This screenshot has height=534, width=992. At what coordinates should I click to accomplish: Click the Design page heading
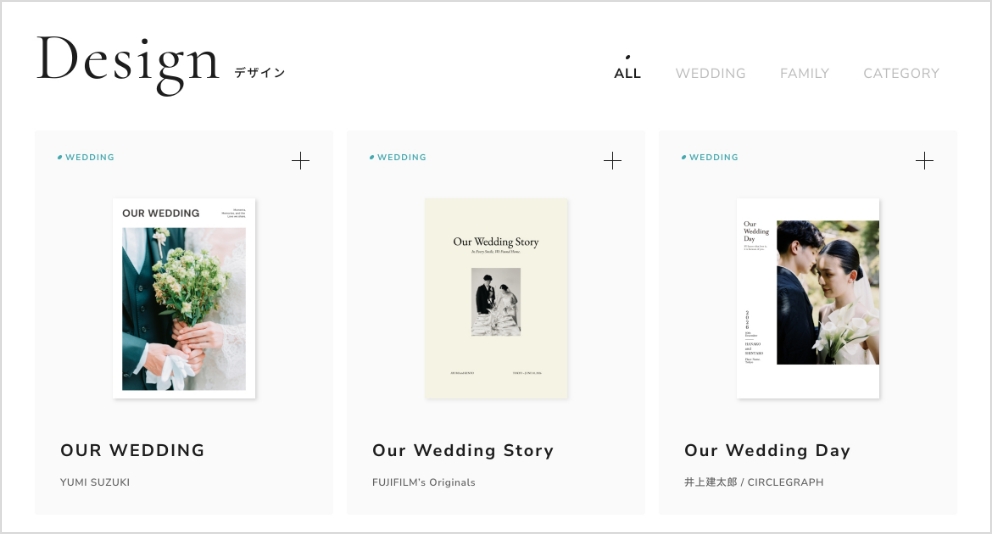click(128, 60)
